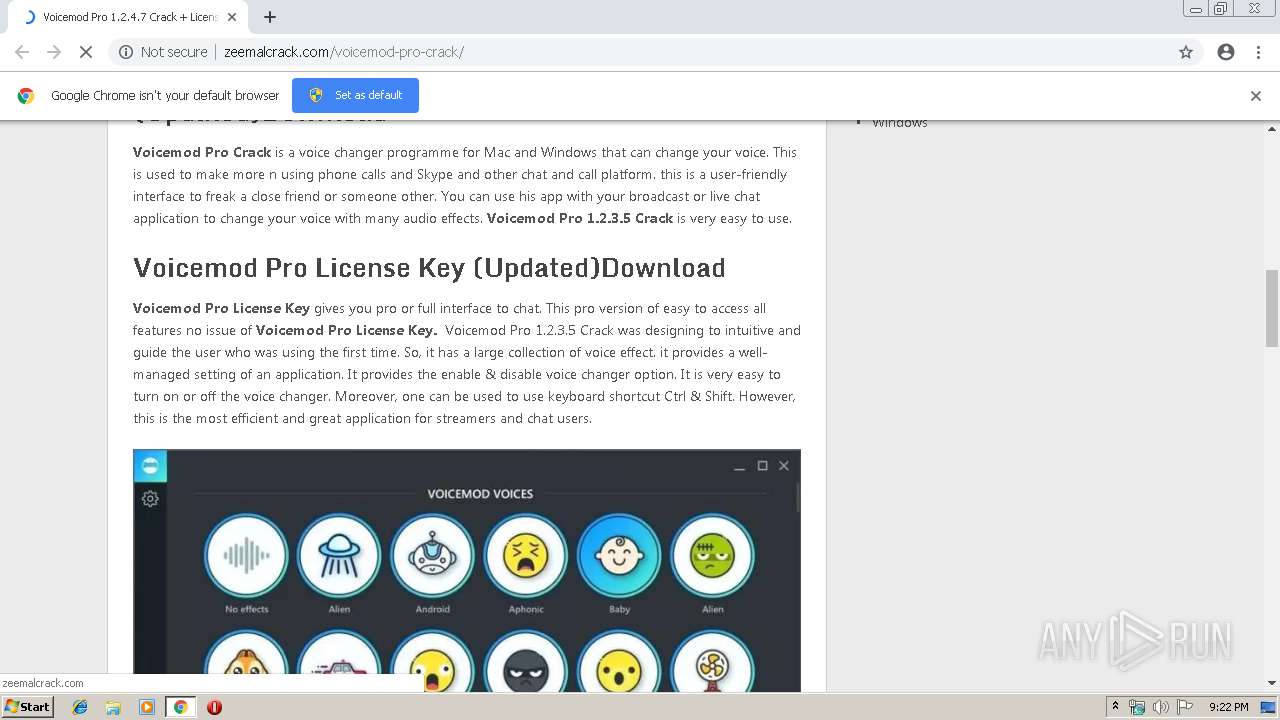
Task: Click the Voicemod logo in screenshot
Action: click(x=150, y=466)
